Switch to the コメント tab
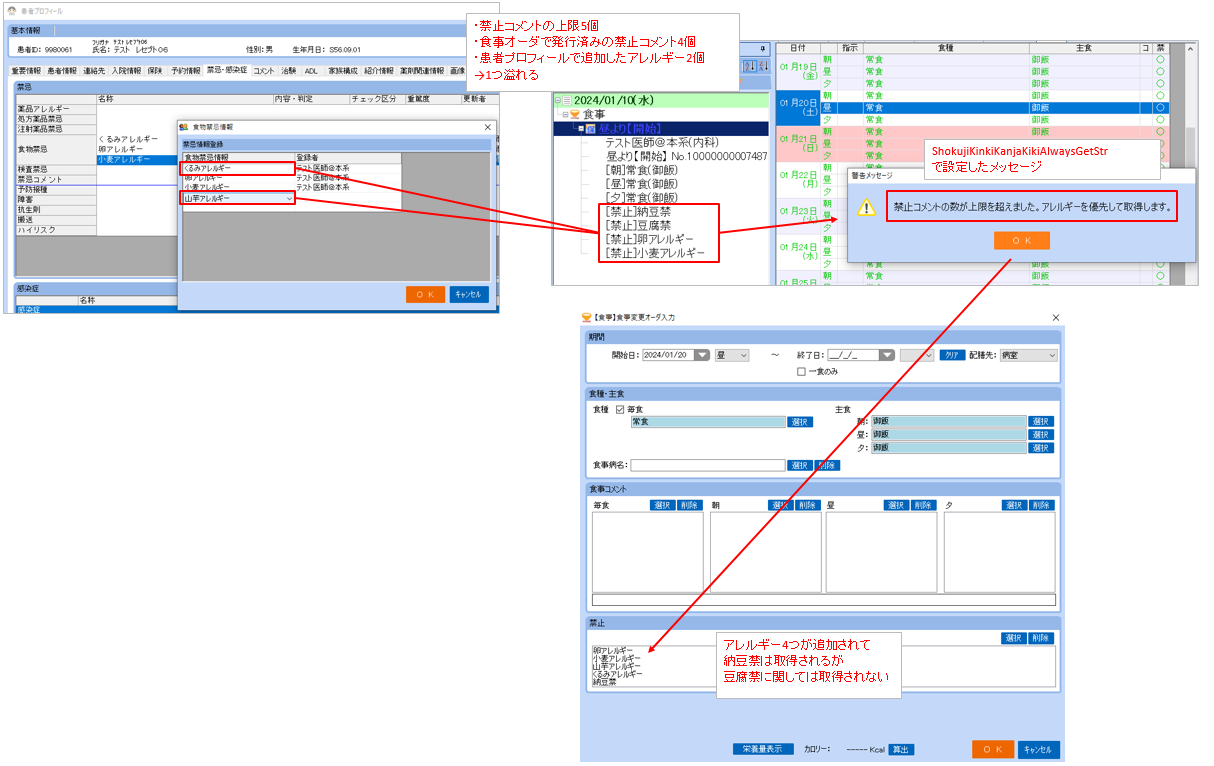1214x766 pixels. (264, 71)
